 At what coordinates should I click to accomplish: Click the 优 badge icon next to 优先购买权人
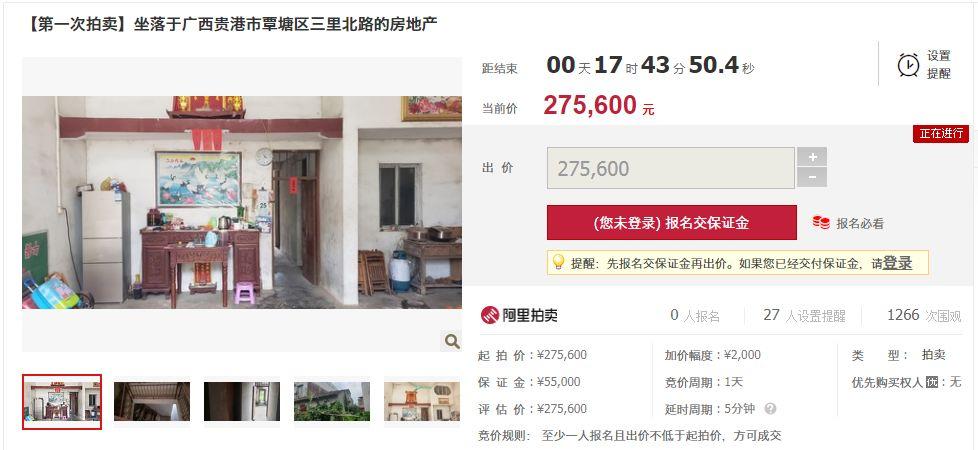pyautogui.click(x=932, y=382)
